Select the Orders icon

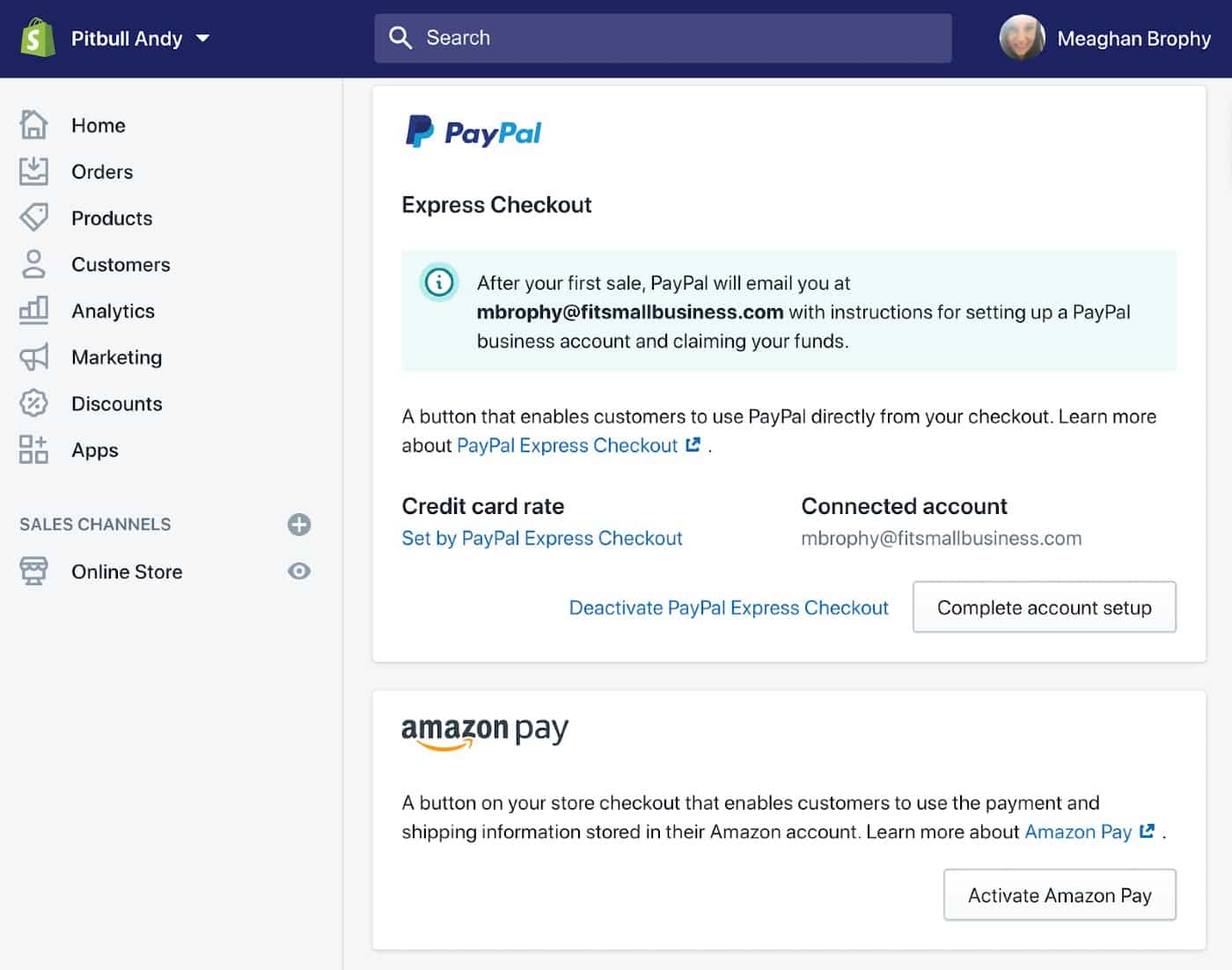point(33,172)
